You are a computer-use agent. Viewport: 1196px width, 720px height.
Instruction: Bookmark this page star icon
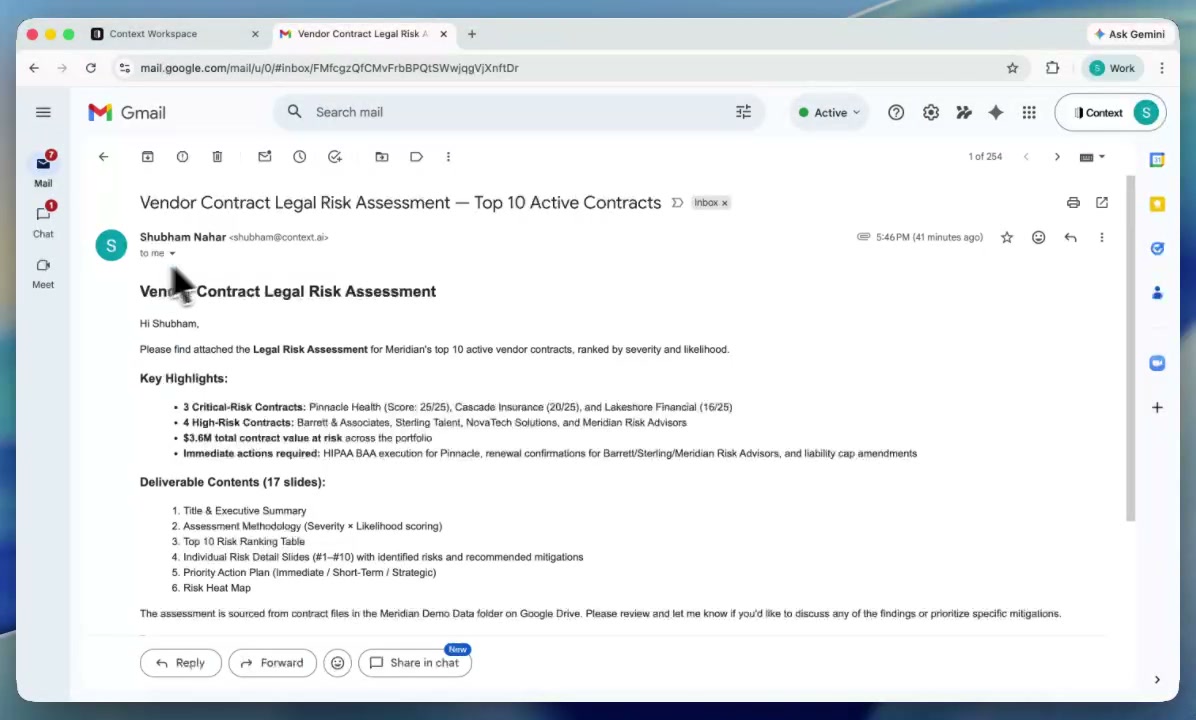click(x=1012, y=69)
